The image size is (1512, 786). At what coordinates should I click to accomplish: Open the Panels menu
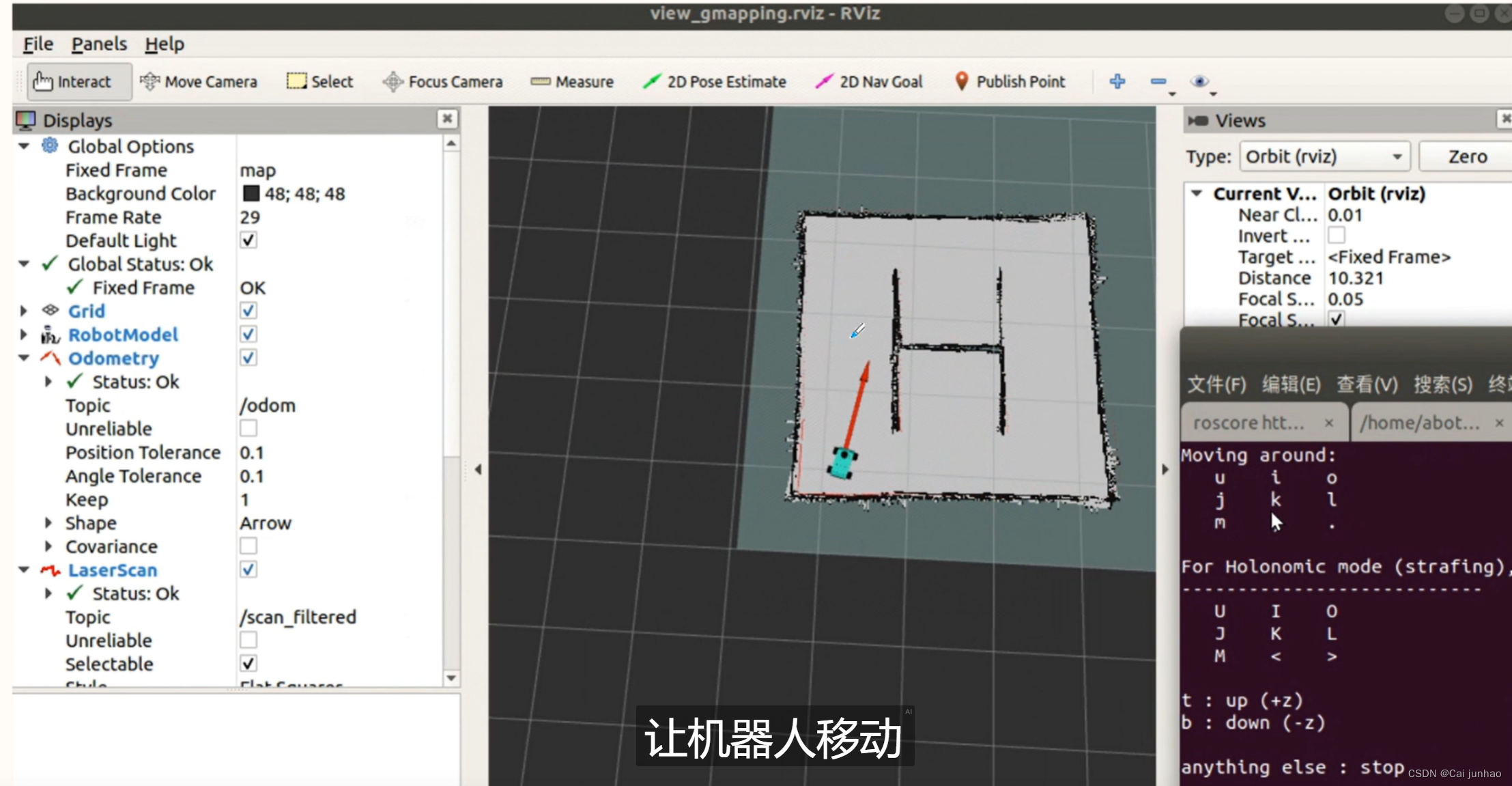pos(100,44)
